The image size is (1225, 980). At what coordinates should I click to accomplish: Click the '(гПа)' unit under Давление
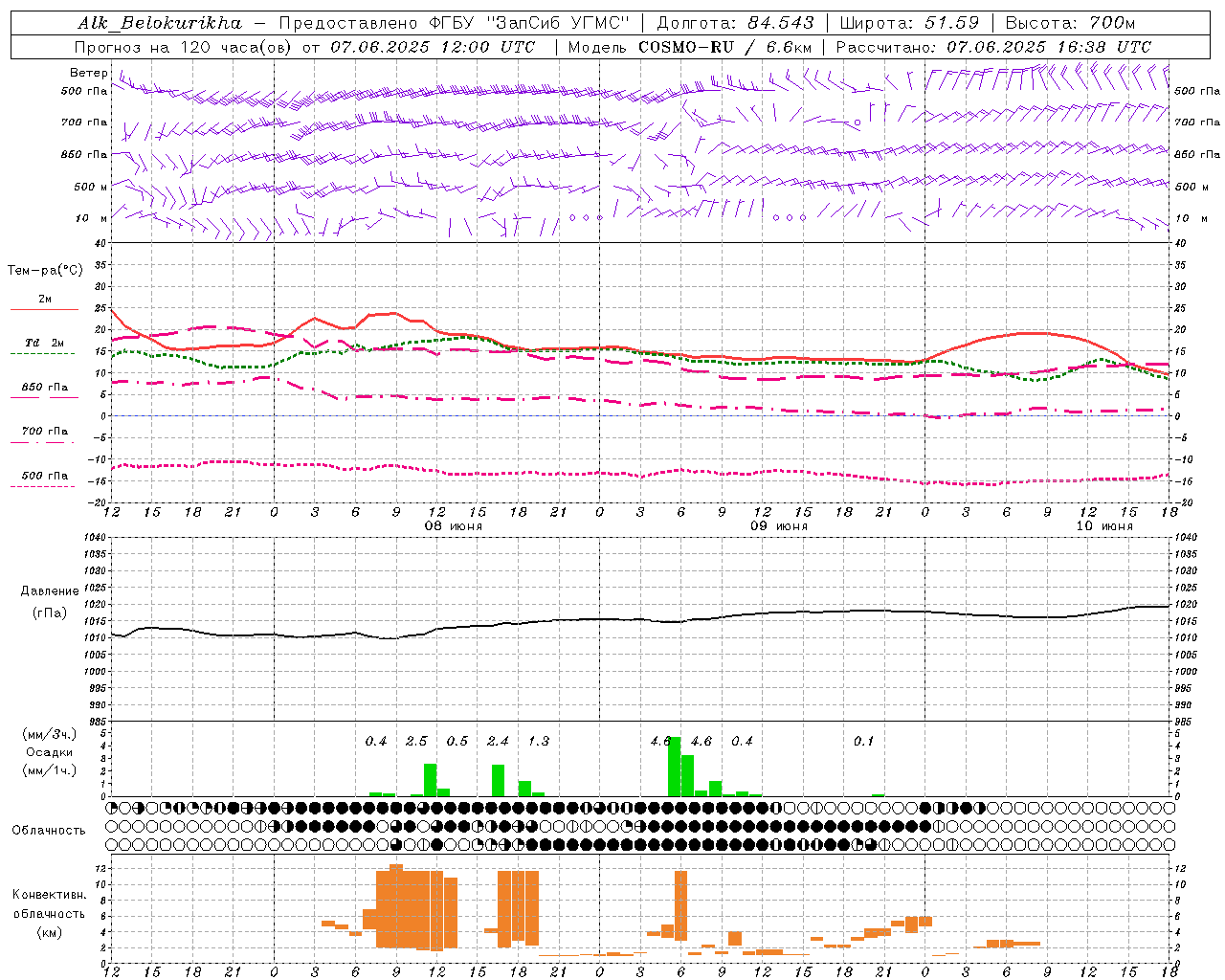[50, 613]
